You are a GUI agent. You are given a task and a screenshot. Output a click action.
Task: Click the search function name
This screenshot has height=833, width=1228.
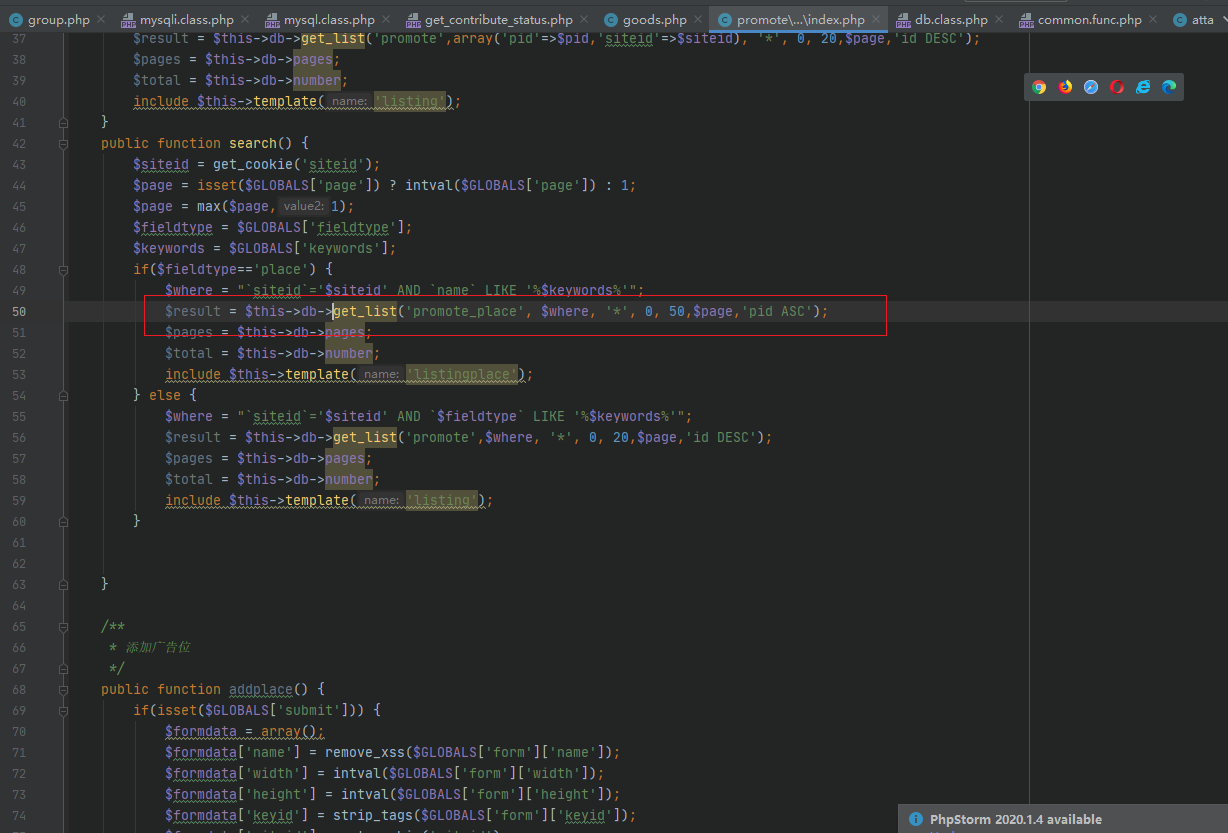253,143
